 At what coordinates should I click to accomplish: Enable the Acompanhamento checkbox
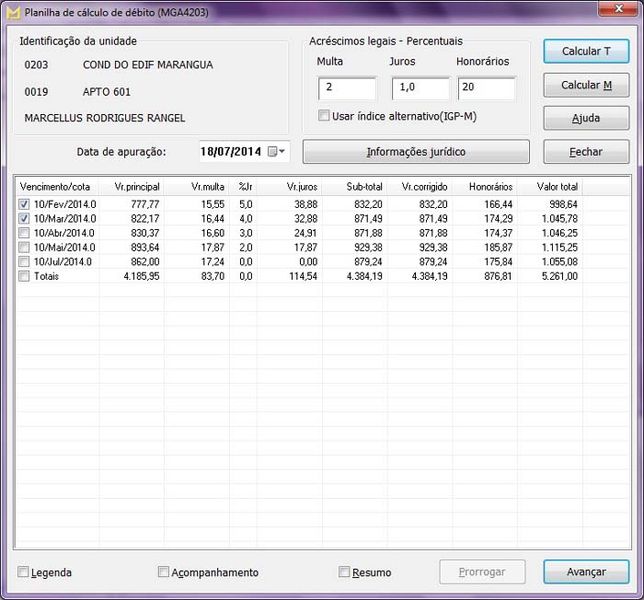click(164, 573)
